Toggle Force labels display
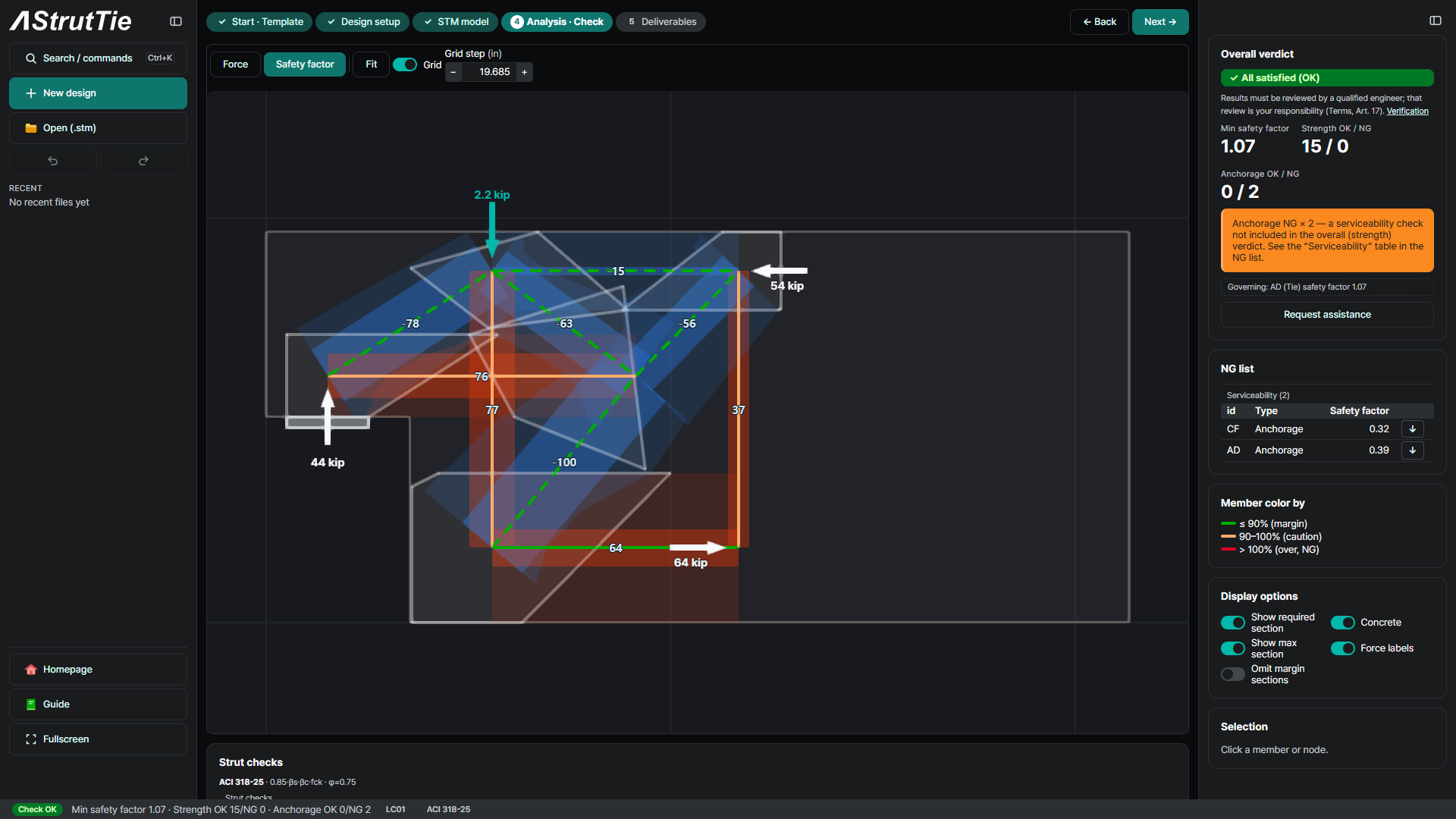Screen dimensions: 1456x819 (x=1343, y=648)
